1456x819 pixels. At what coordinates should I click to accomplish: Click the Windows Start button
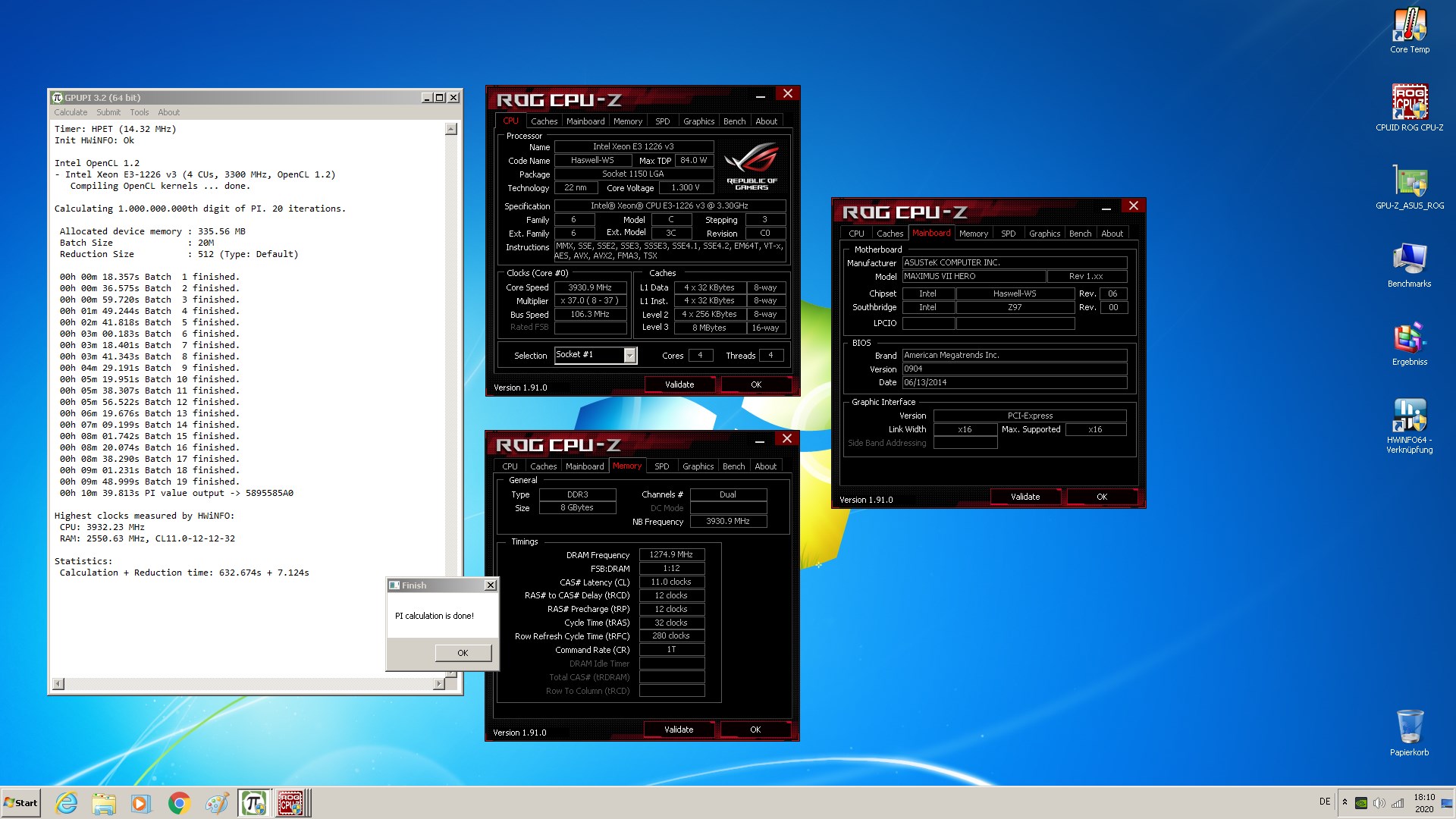point(20,803)
